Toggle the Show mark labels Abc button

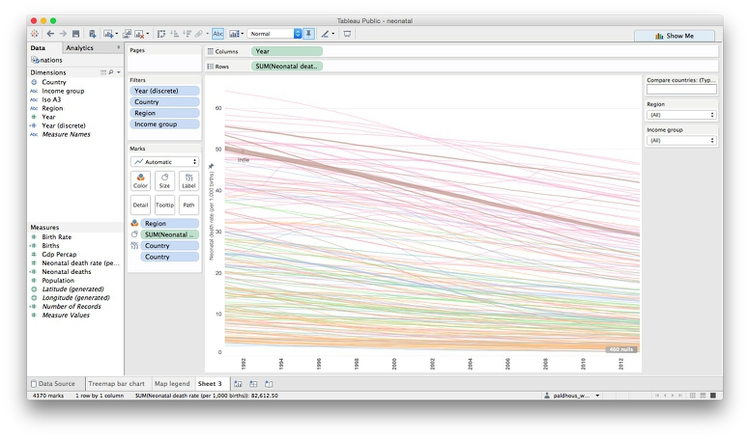(x=218, y=34)
